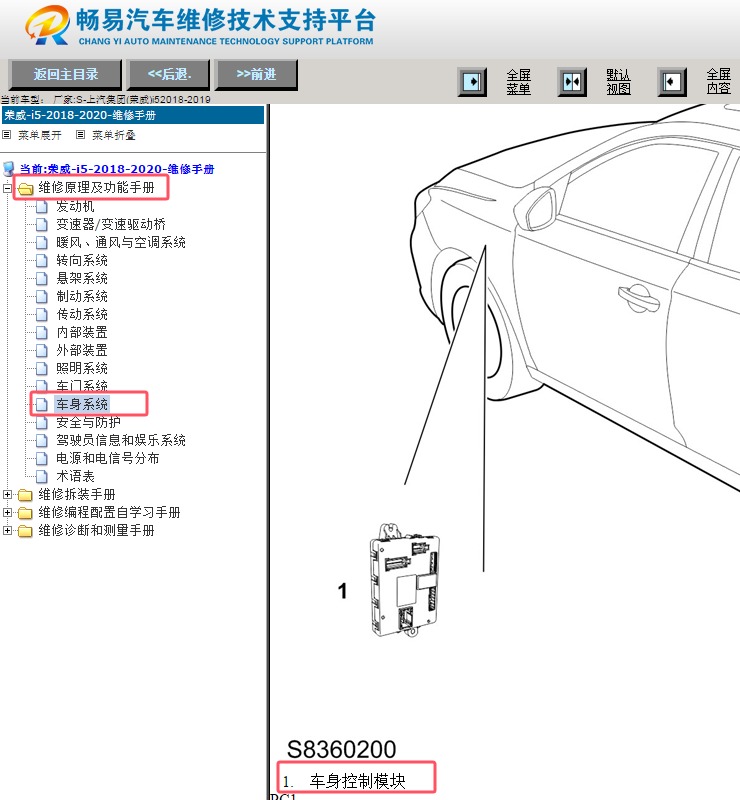740x800 pixels.
Task: Click the document icon beside 转向系统
Action: click(x=42, y=261)
